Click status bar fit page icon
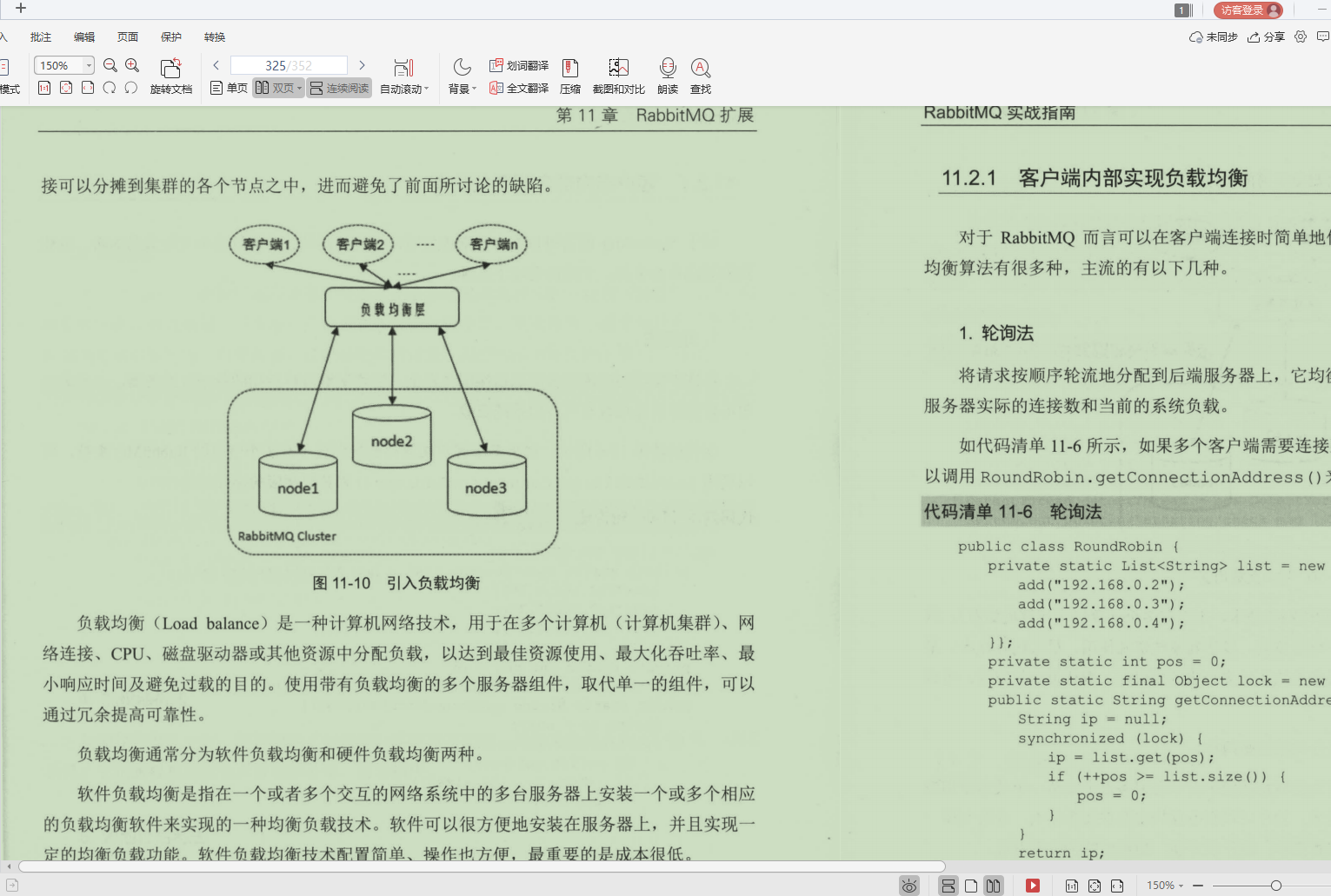 [1095, 886]
